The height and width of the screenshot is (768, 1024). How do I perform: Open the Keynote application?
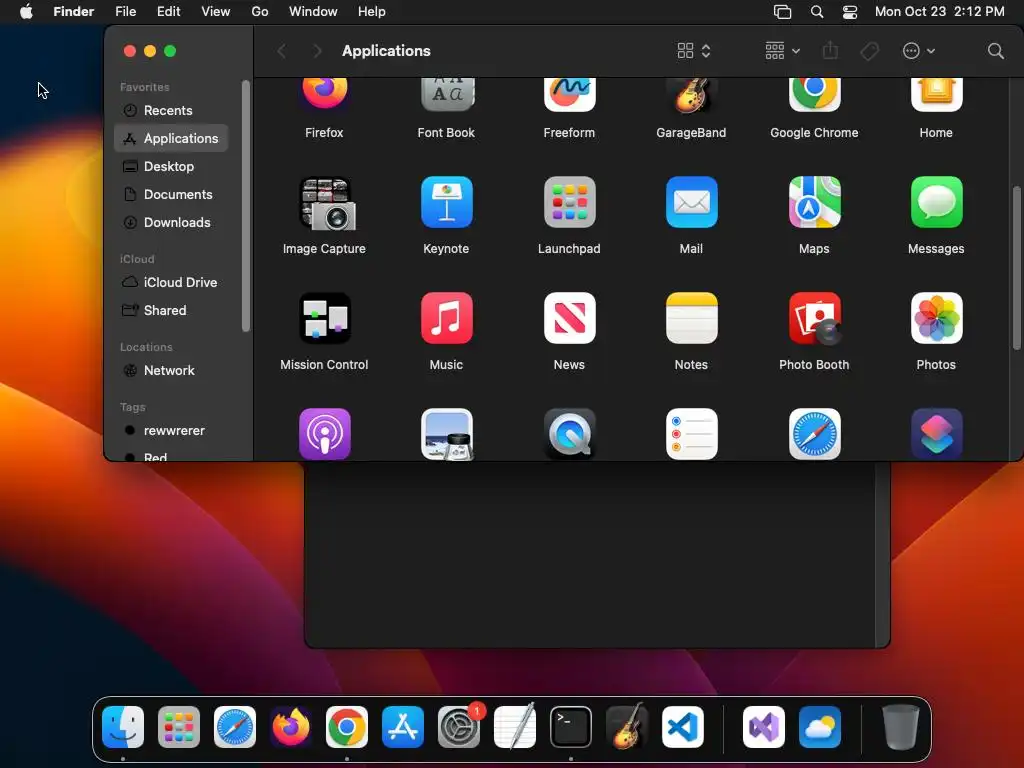[x=447, y=202]
